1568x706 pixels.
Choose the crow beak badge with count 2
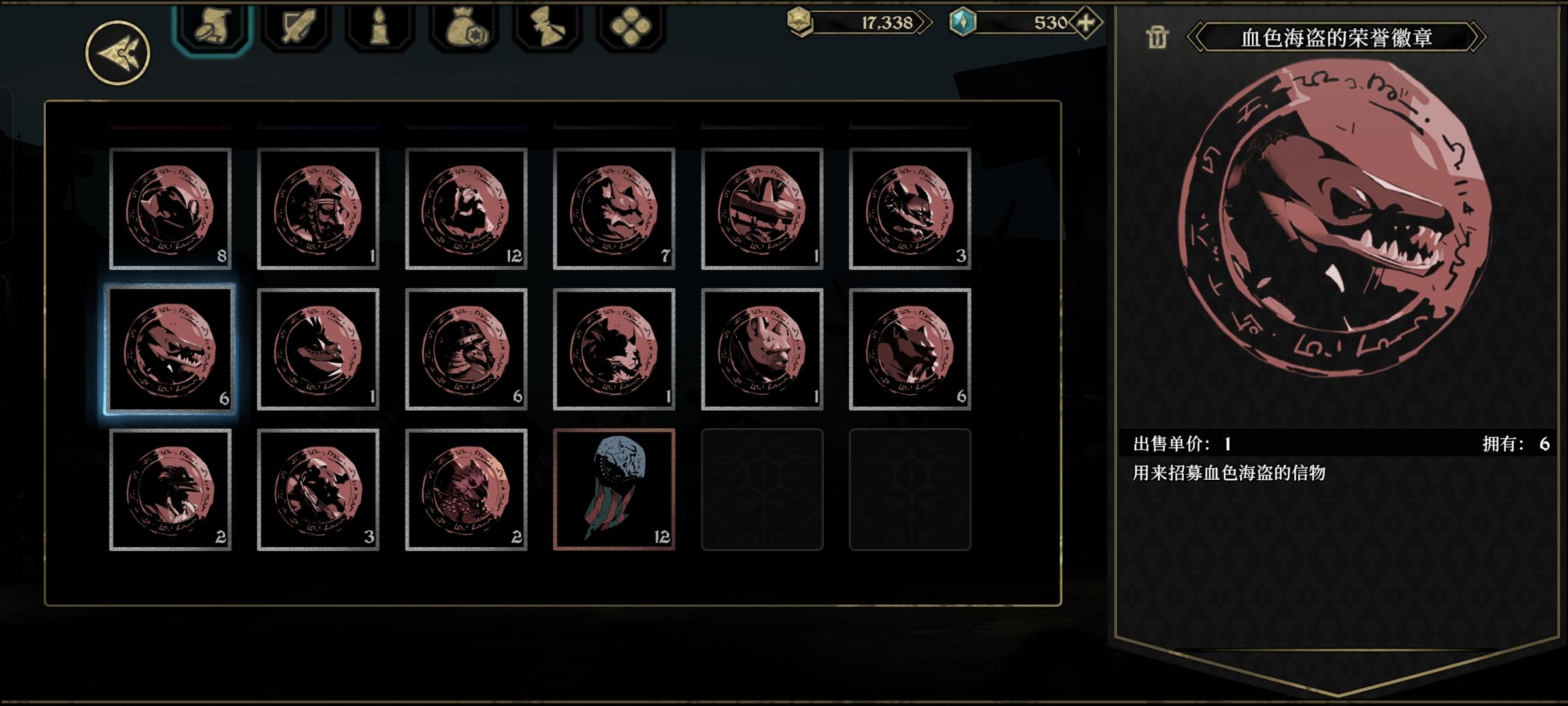[171, 490]
